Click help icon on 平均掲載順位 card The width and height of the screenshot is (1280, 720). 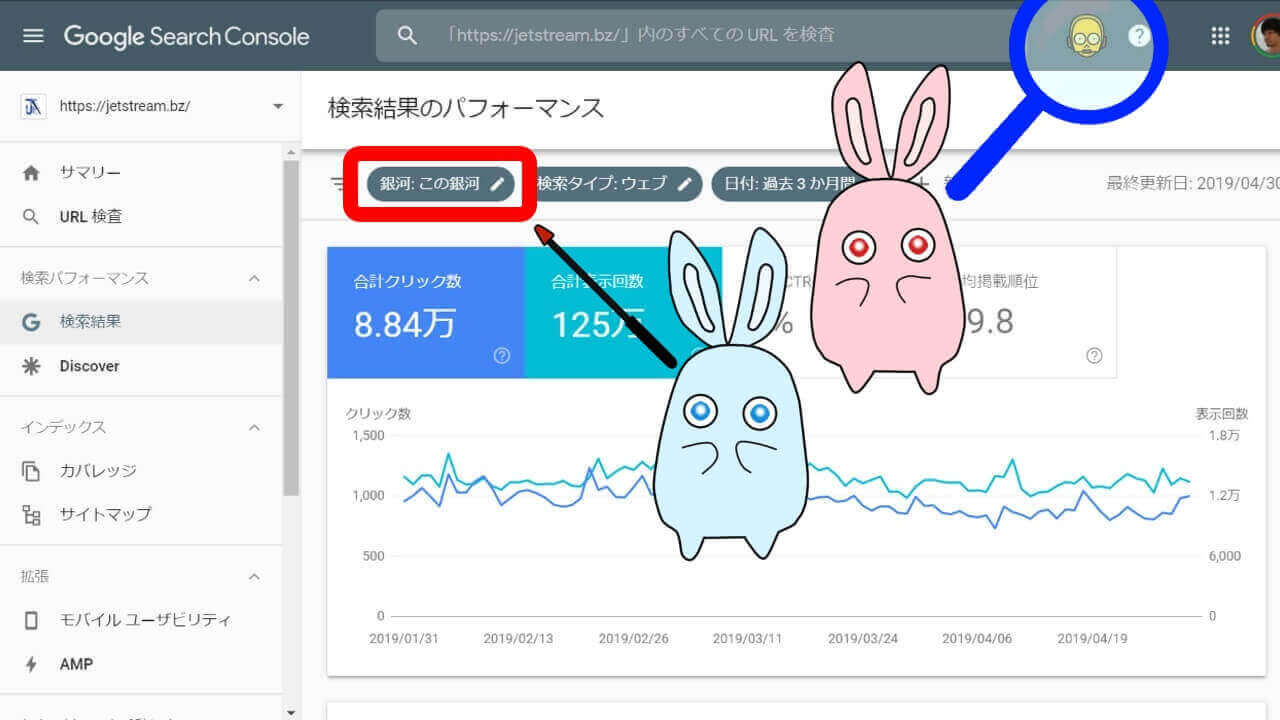click(x=1094, y=356)
